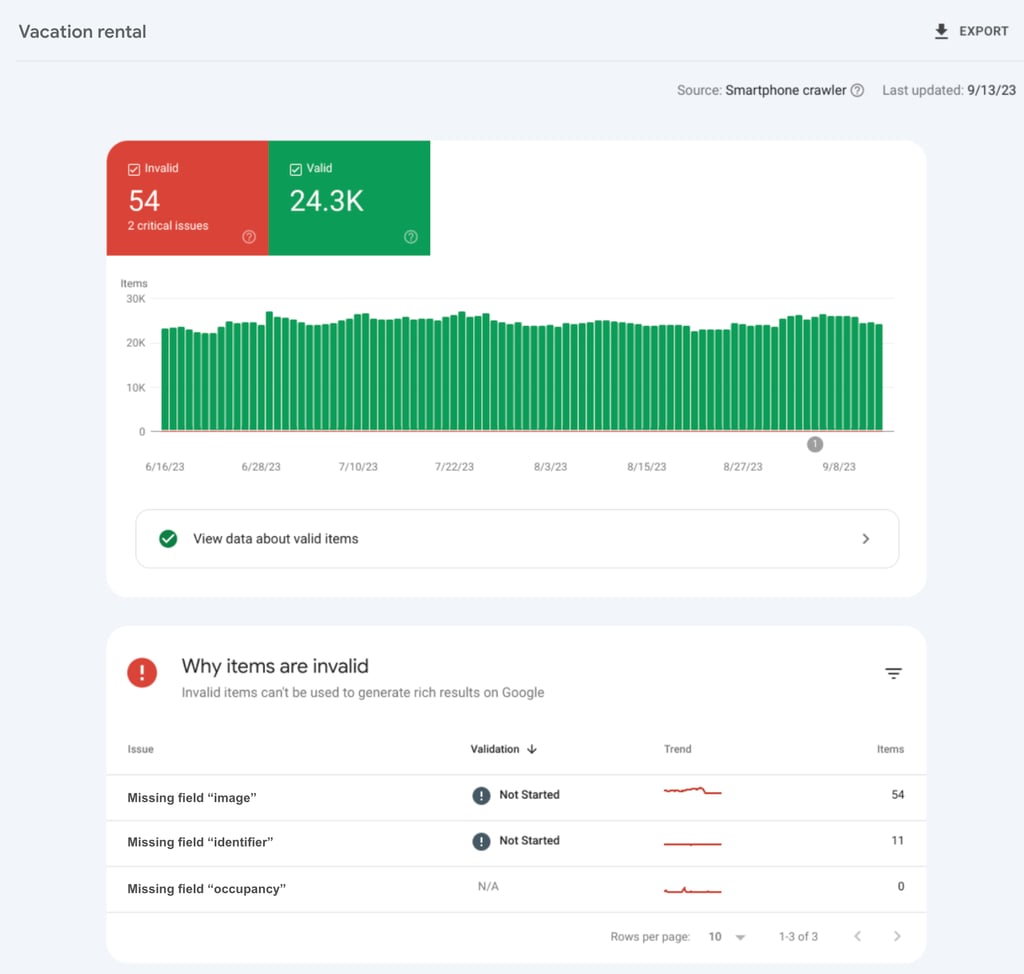Click the 1-3 of 3 pagination text
The image size is (1024, 974).
[798, 937]
